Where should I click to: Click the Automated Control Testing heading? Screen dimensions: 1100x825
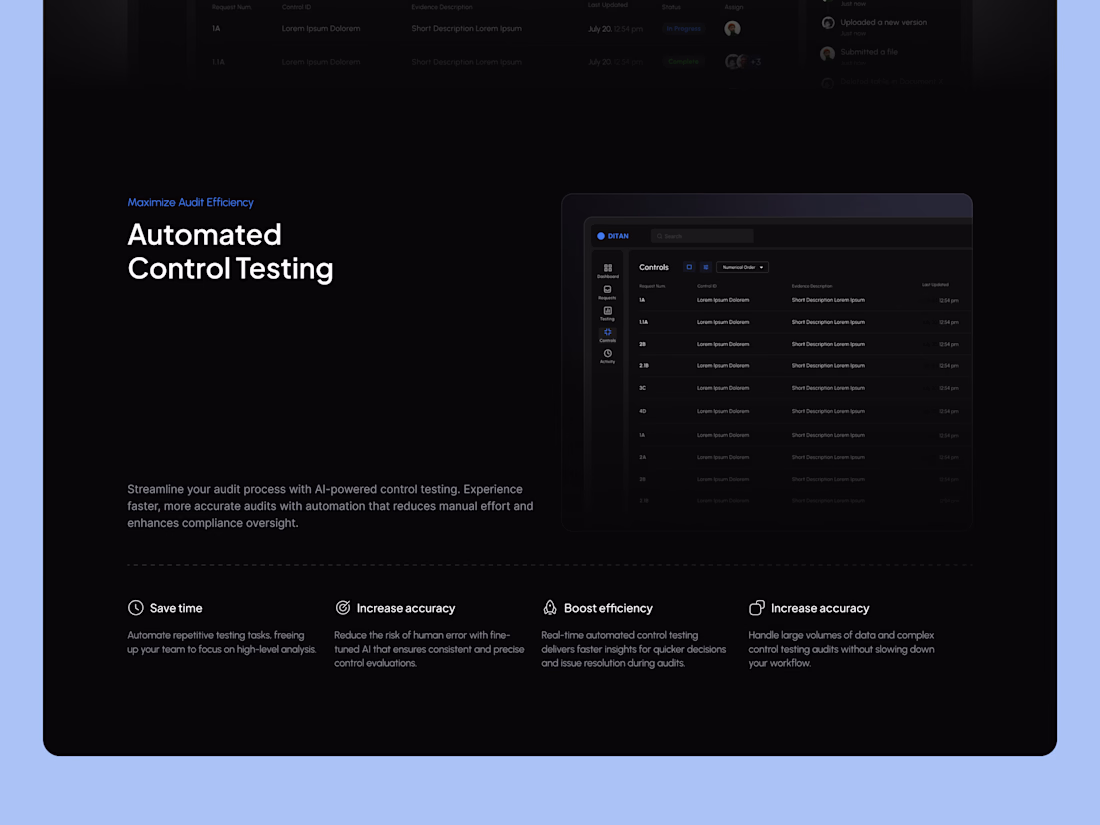(x=230, y=251)
